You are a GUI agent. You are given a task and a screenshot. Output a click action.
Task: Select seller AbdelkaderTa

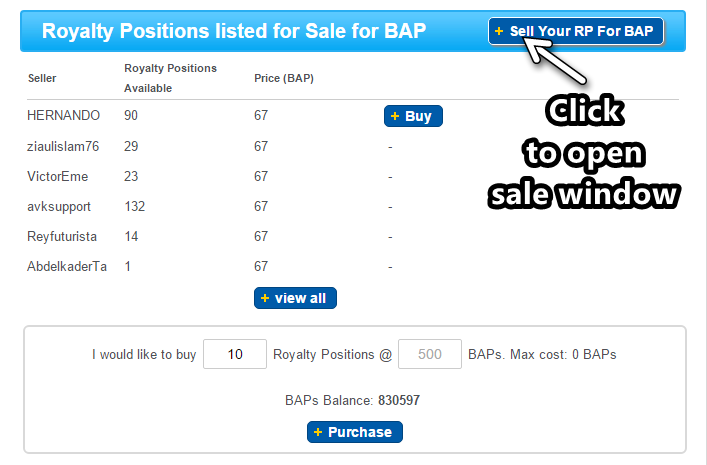coord(67,266)
